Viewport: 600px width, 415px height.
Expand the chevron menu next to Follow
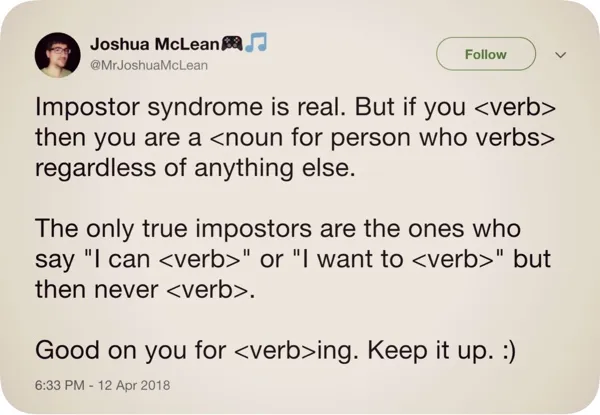coord(560,55)
